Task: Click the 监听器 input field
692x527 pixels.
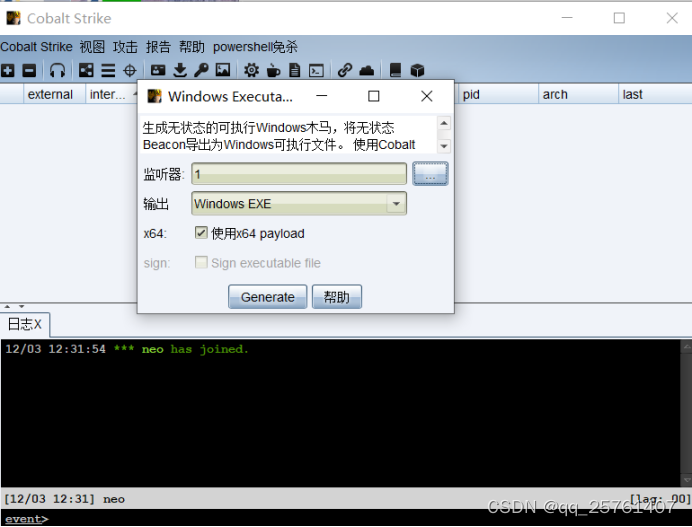Action: [x=299, y=174]
